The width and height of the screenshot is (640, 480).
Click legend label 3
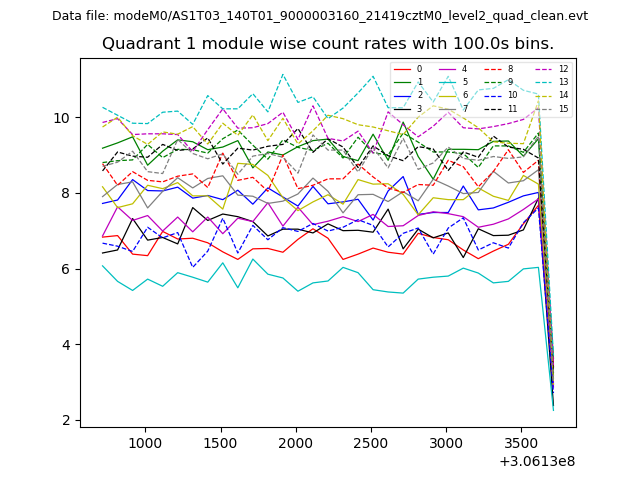pos(419,108)
